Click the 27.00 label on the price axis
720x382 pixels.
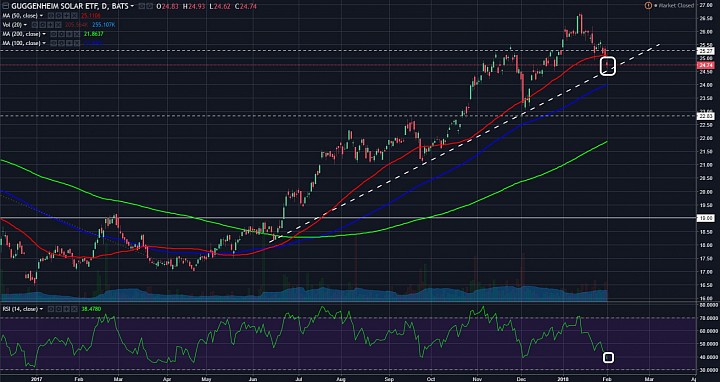[x=706, y=5]
